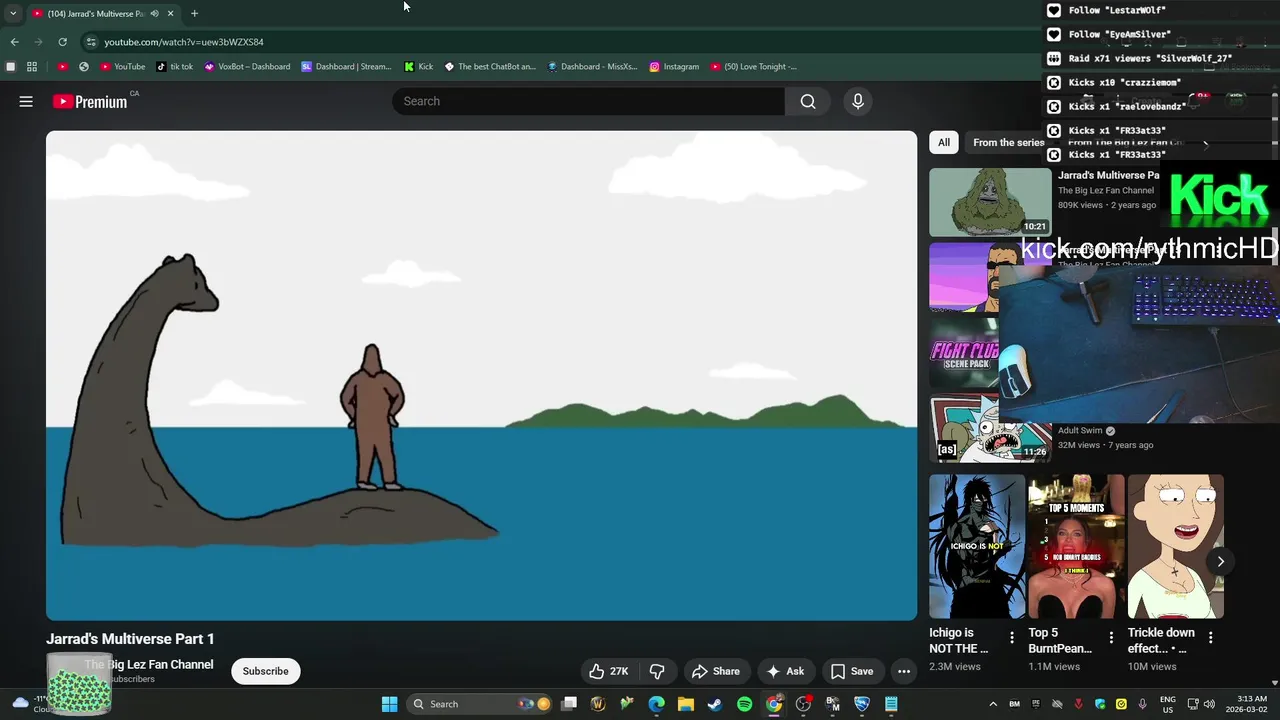This screenshot has width=1280, height=720.
Task: Open the apps grid bookmark icon
Action: tap(32, 67)
